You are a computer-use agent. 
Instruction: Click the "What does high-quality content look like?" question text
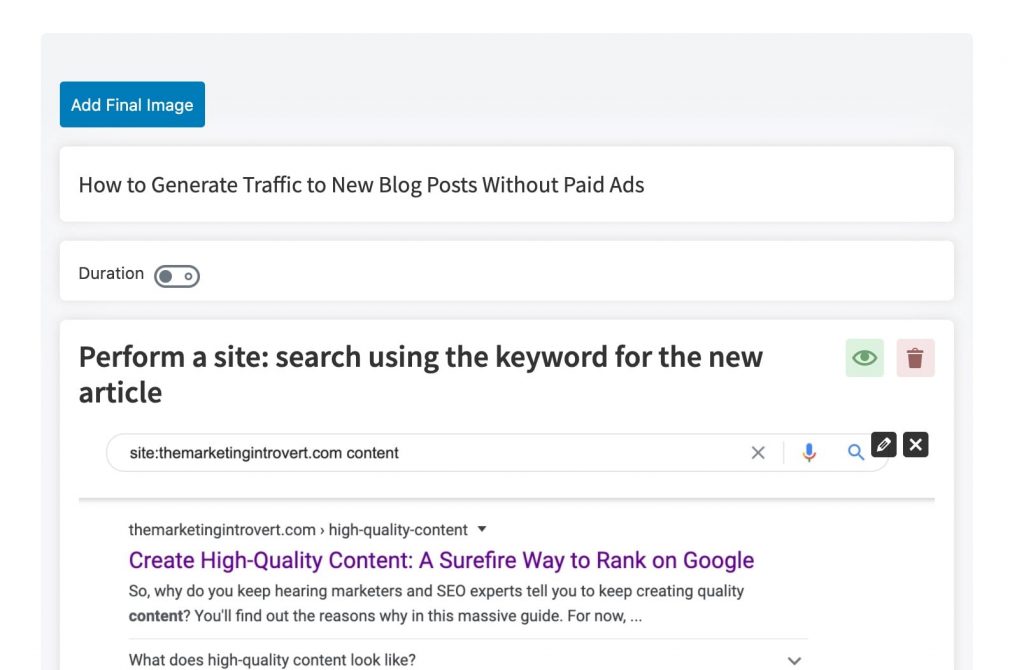pos(272,660)
